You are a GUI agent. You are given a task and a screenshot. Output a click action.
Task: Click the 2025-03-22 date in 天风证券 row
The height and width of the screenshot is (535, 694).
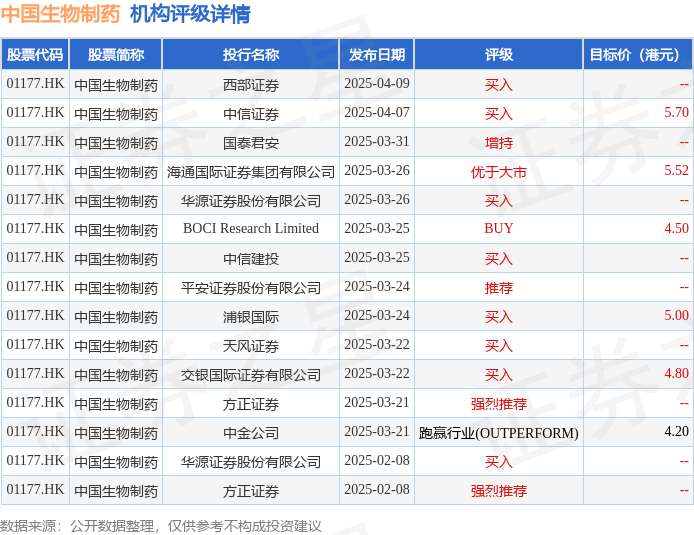click(377, 344)
